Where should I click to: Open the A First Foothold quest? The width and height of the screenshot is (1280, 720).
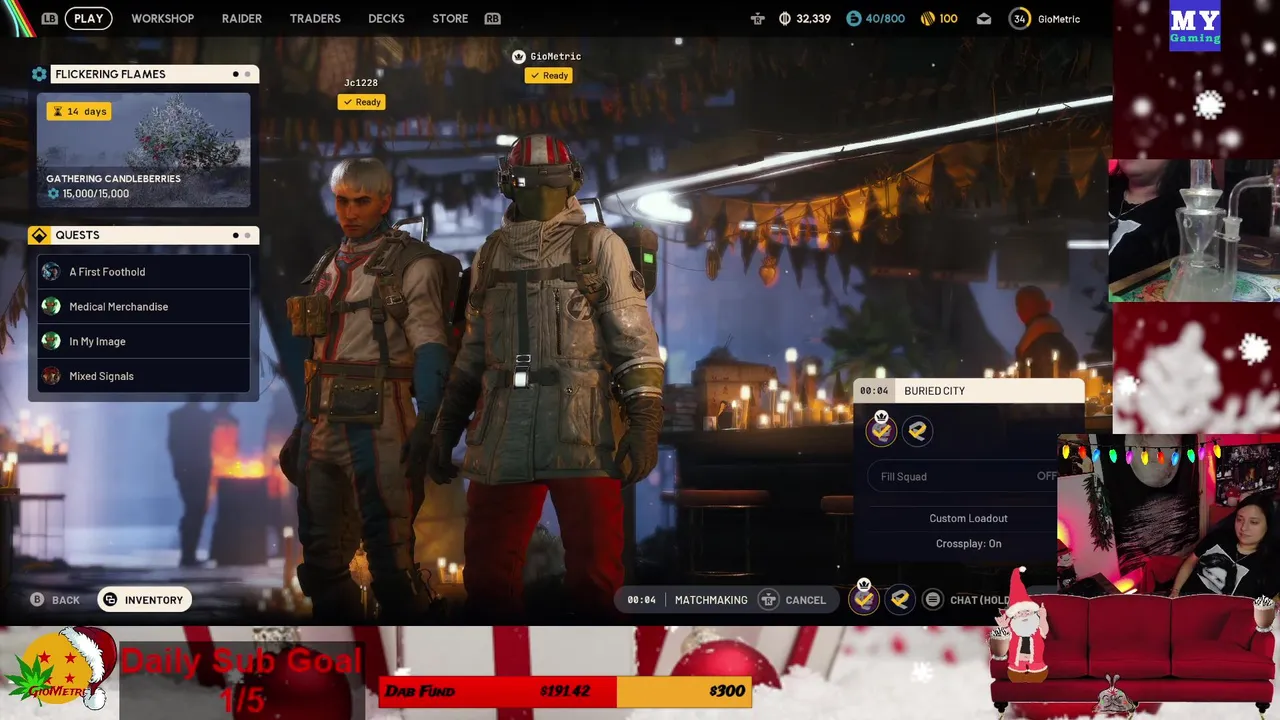point(144,272)
